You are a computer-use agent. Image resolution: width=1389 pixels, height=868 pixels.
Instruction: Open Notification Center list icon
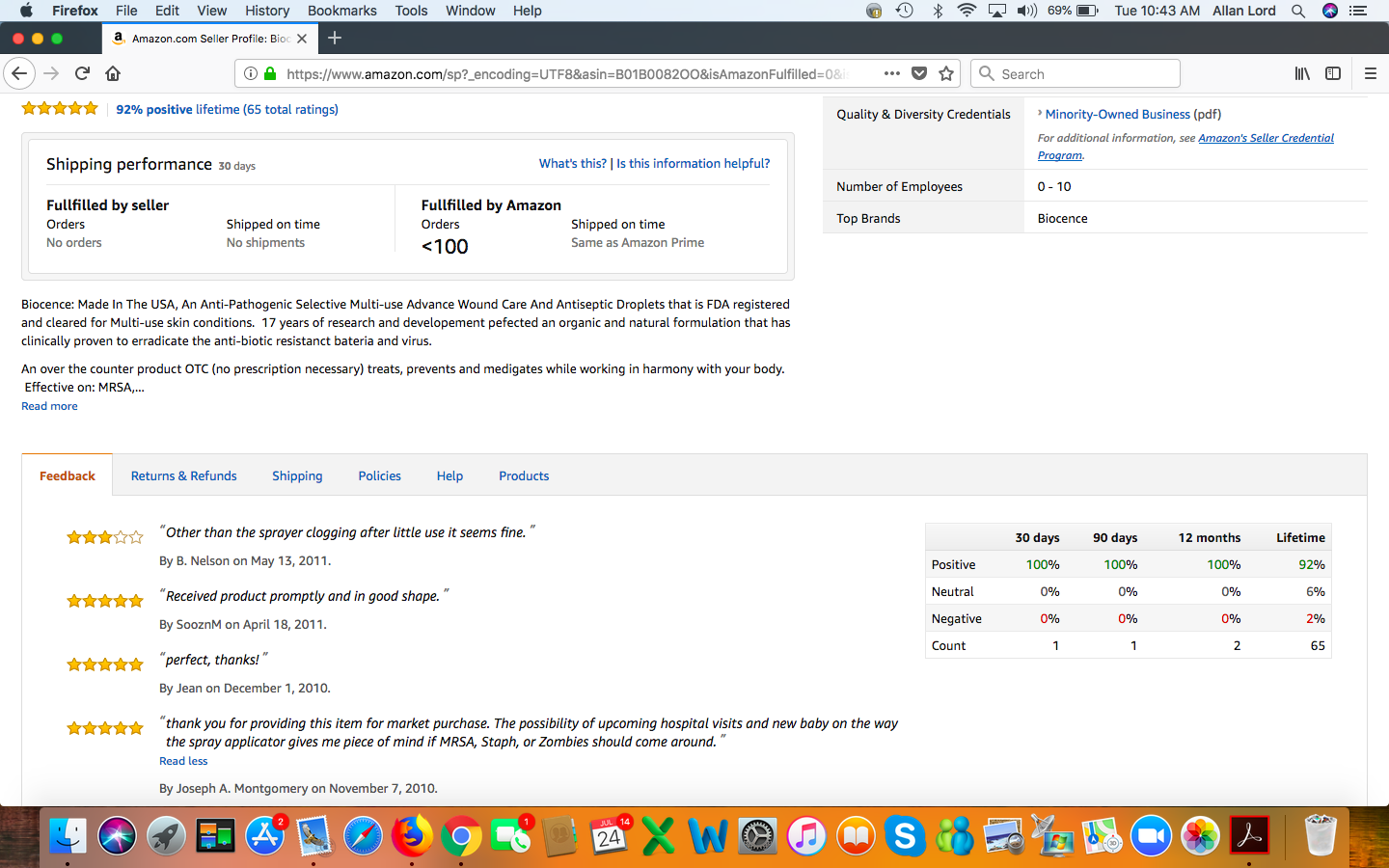pyautogui.click(x=1358, y=11)
